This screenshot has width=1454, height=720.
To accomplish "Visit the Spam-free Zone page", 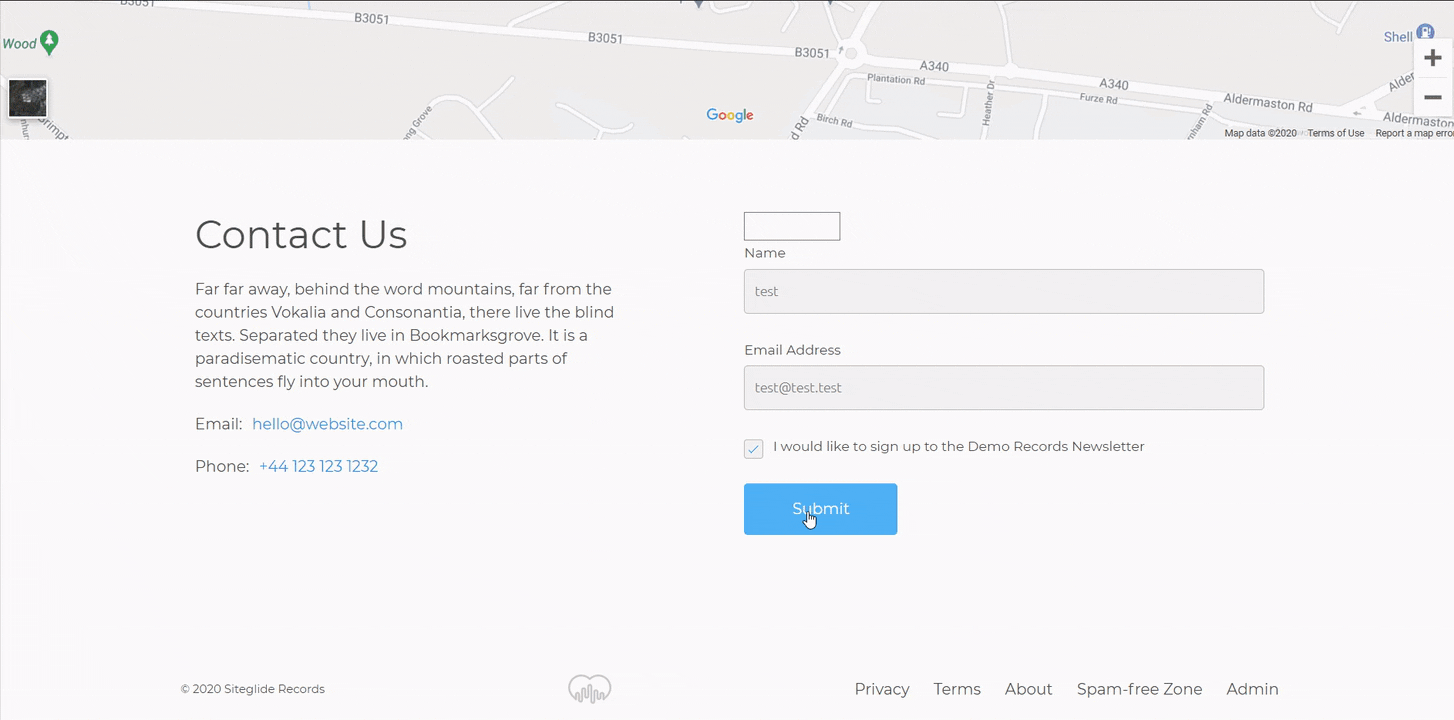I will click(1139, 689).
